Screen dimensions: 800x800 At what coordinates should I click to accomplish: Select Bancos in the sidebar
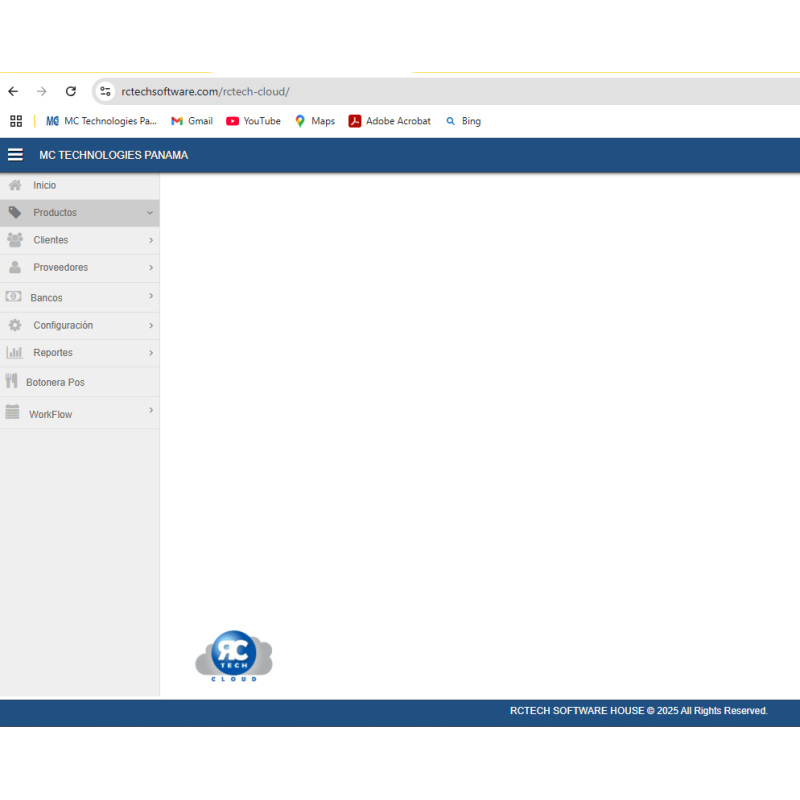80,297
